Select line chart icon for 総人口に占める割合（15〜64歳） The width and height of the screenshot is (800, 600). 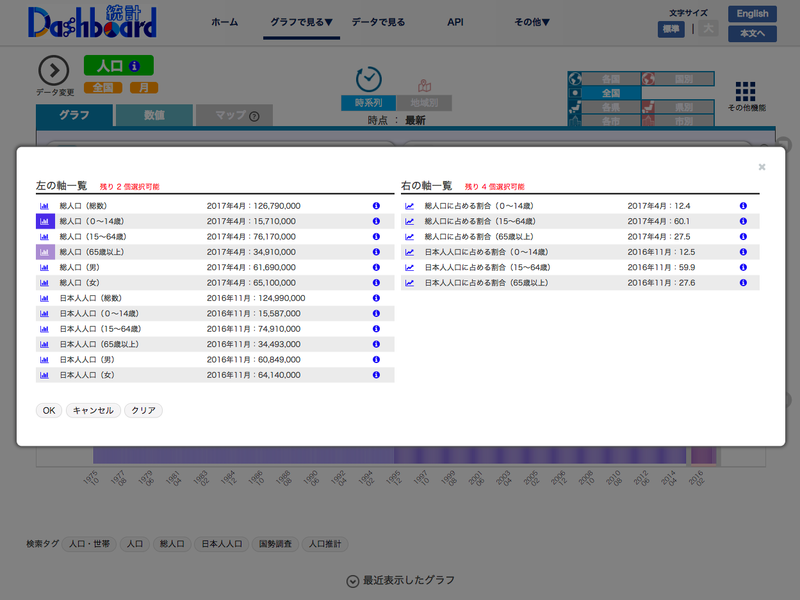(x=409, y=221)
